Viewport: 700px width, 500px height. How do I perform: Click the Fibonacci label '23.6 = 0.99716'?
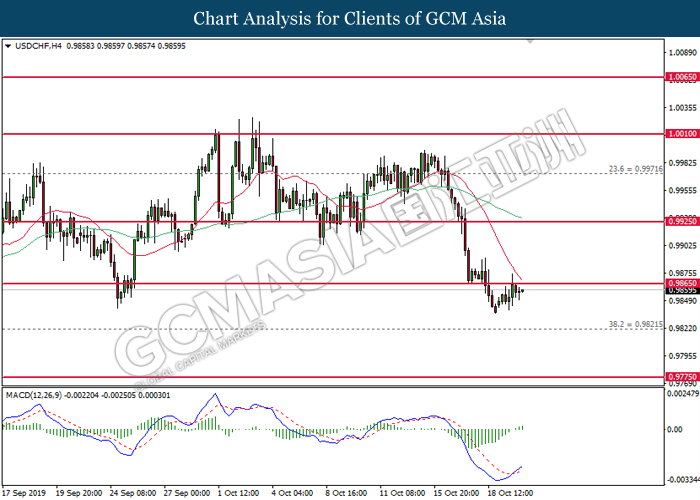click(636, 169)
